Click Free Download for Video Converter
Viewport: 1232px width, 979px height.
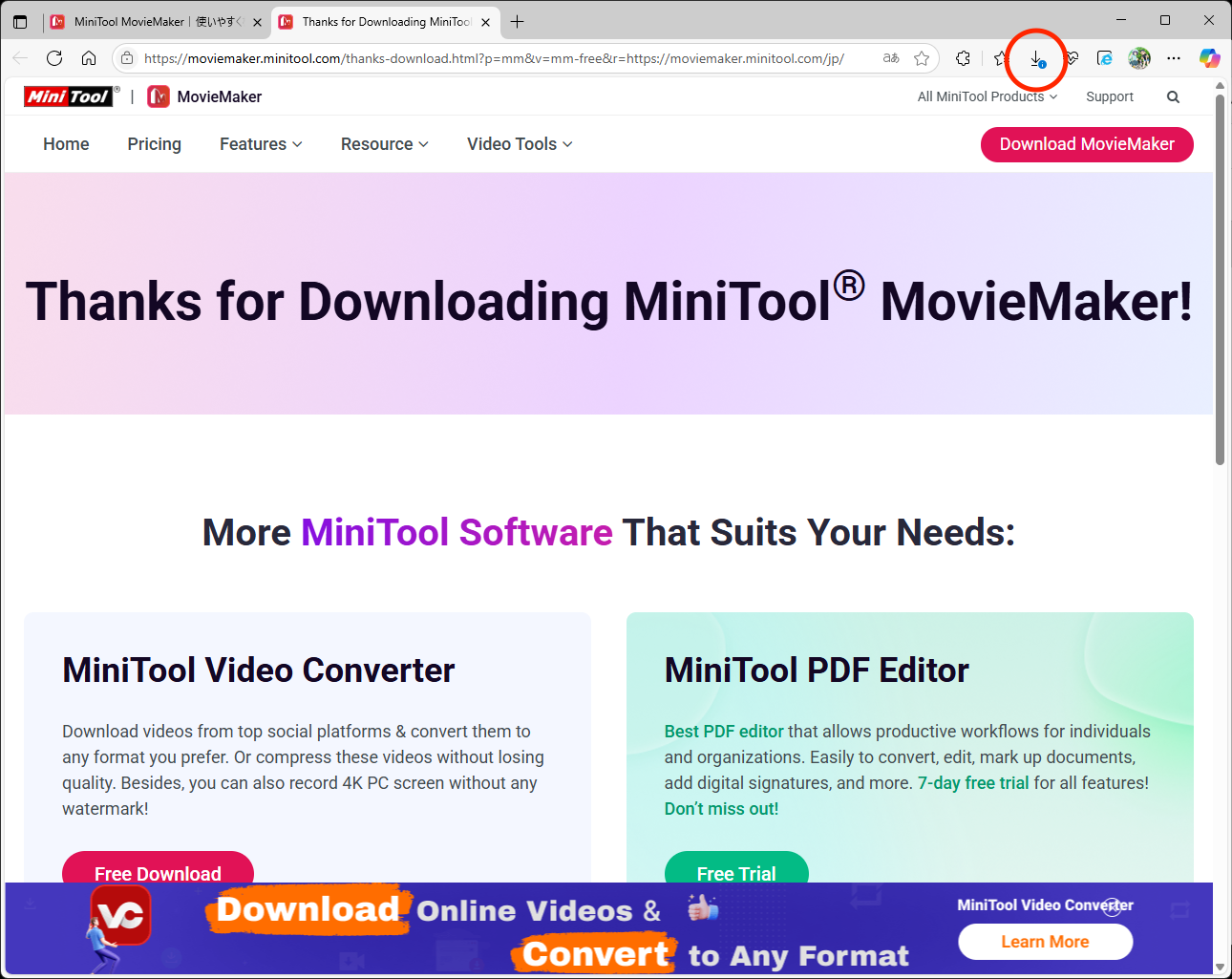click(x=158, y=867)
